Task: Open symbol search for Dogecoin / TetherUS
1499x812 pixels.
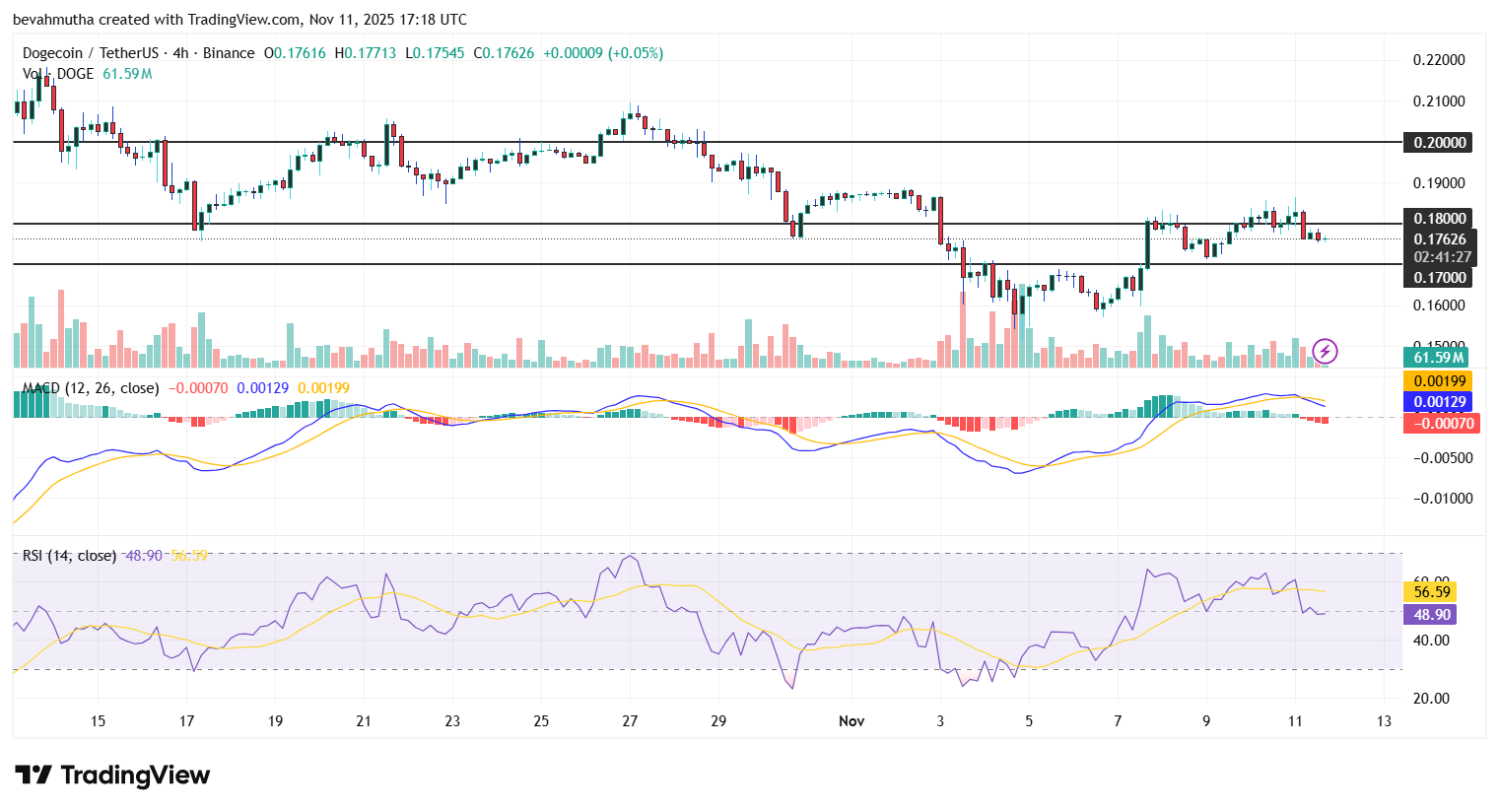Action: click(89, 53)
